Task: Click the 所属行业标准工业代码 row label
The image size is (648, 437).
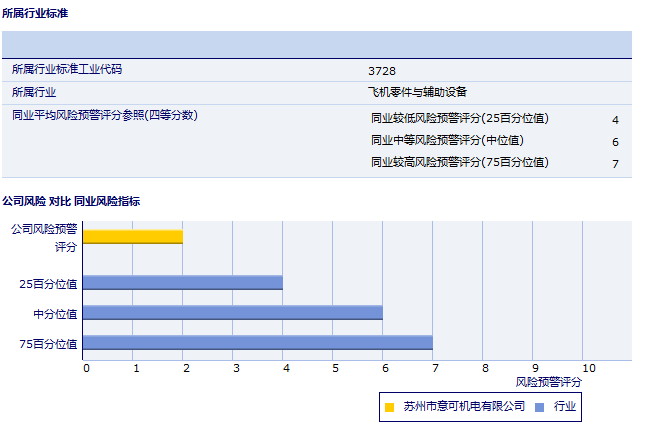Action: (74, 70)
